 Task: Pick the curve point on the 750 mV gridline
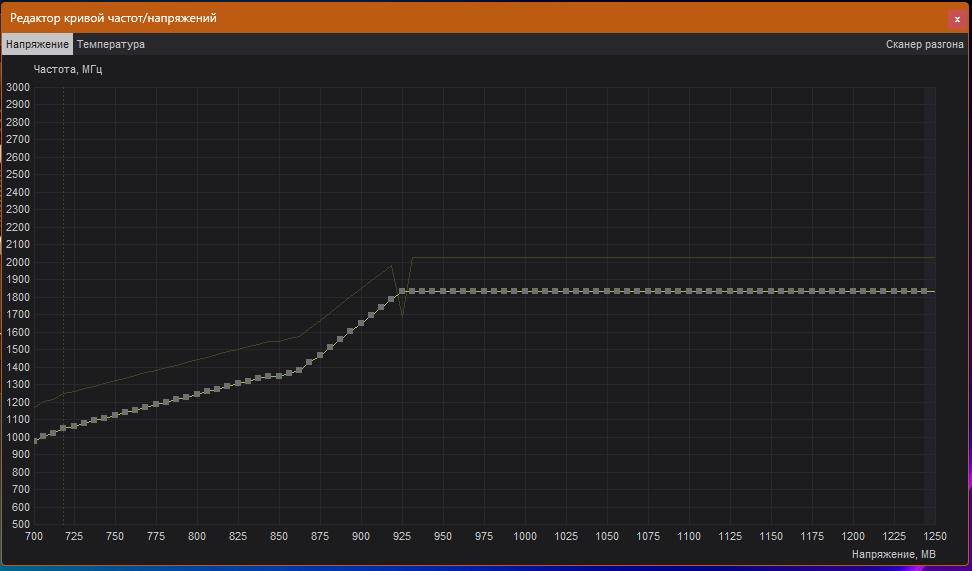[x=115, y=414]
